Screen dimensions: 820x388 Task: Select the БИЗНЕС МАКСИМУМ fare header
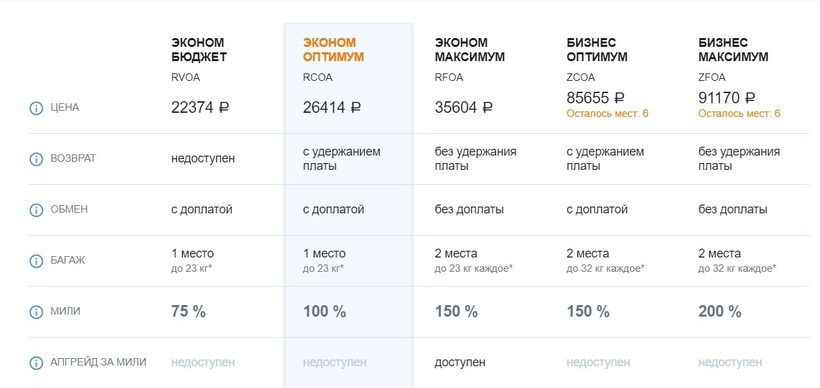[733, 50]
